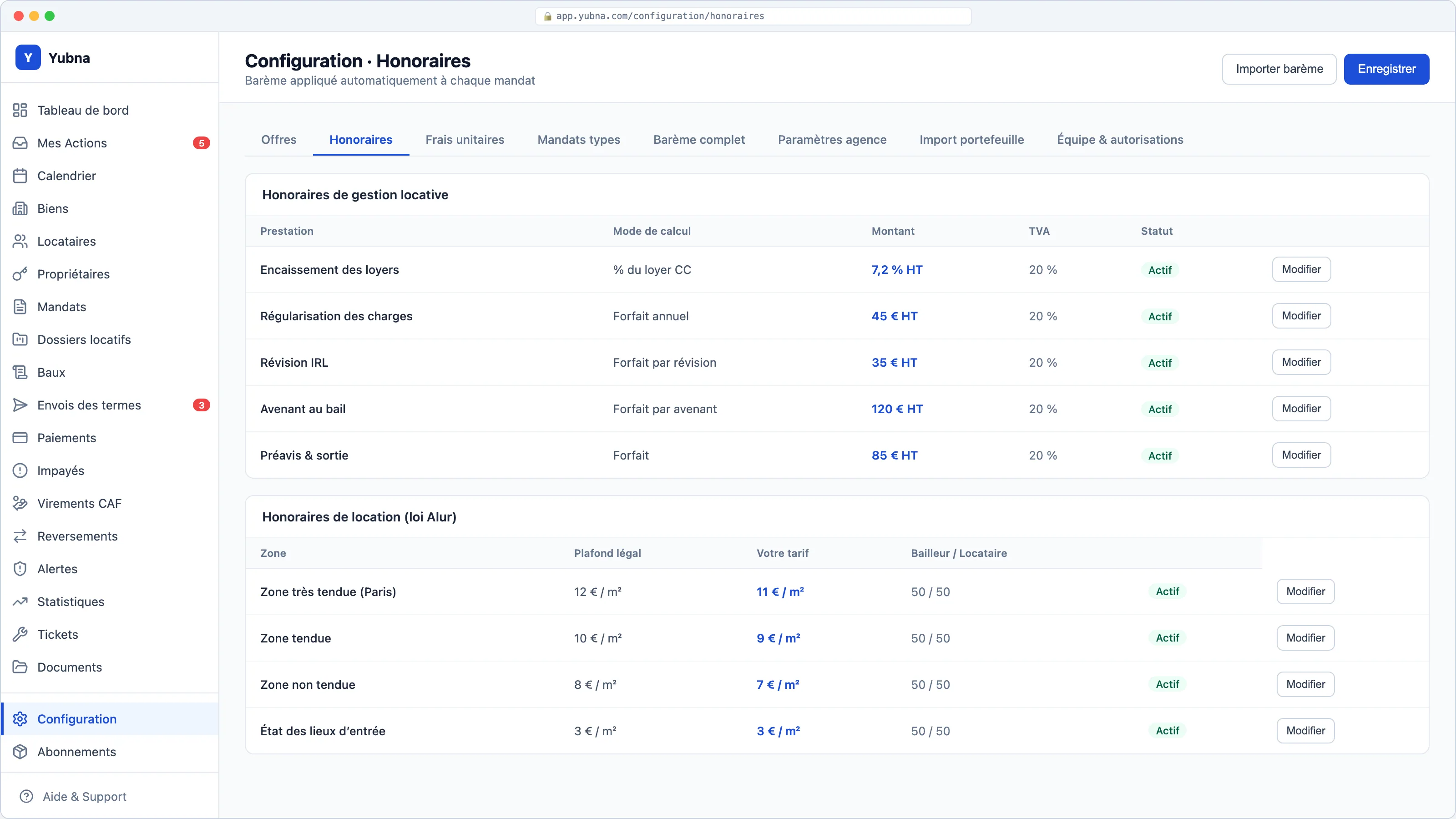Open Statistiques trend icon
The image size is (1456, 819).
(x=20, y=602)
